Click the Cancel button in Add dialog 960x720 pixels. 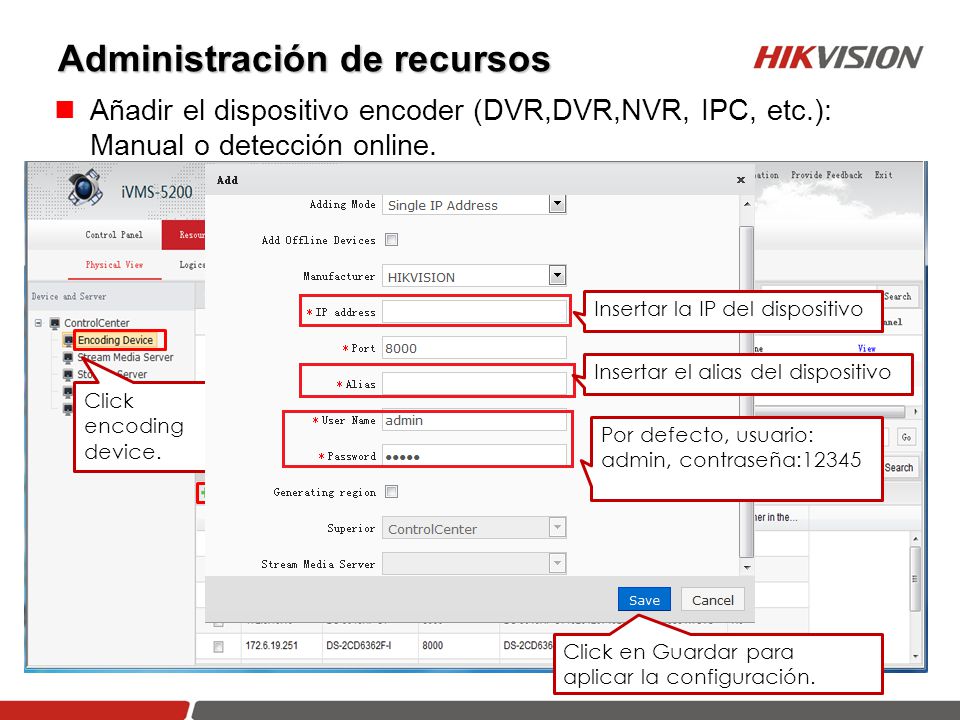(x=713, y=600)
